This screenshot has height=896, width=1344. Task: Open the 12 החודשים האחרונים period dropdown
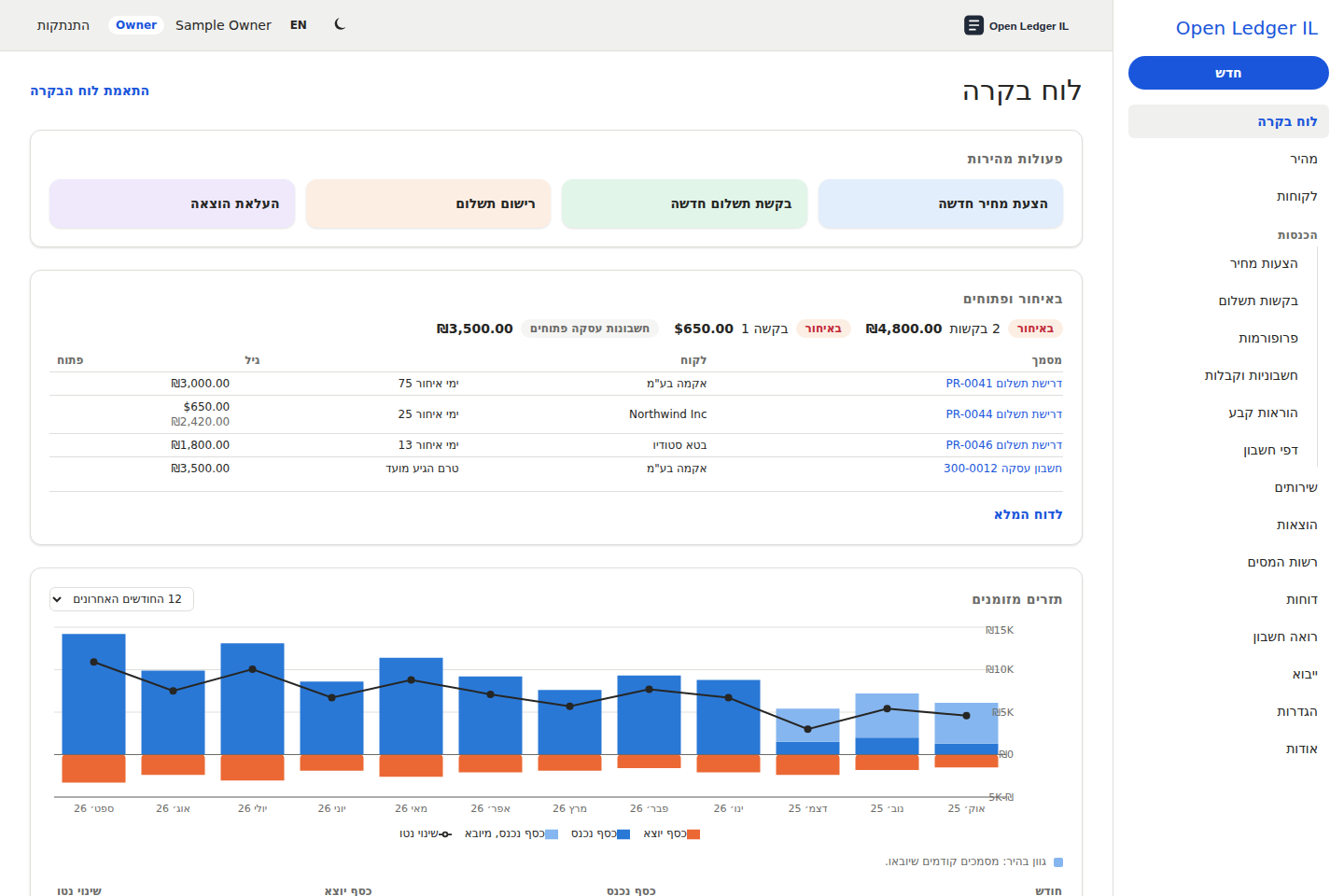[x=121, y=599]
